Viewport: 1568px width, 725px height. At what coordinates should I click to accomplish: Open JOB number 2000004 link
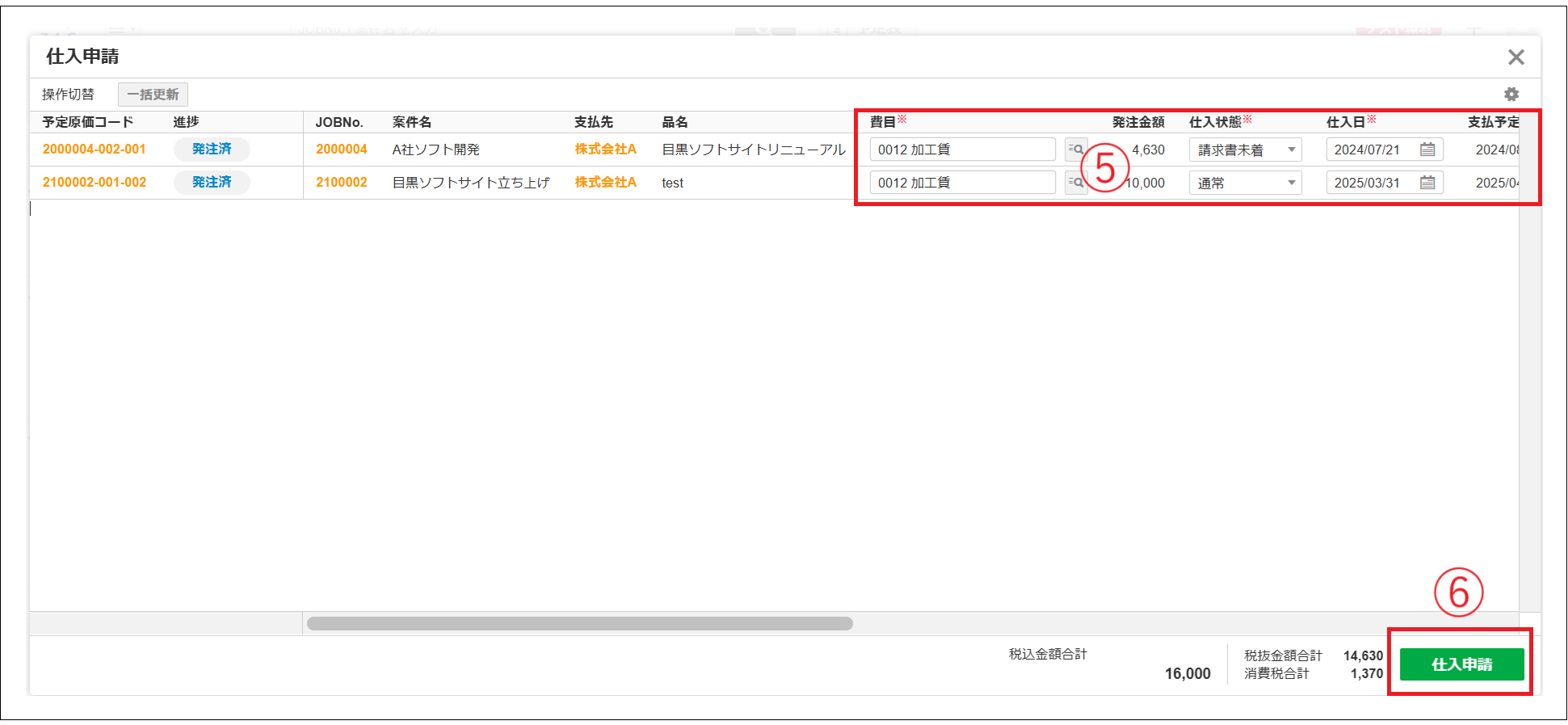341,150
